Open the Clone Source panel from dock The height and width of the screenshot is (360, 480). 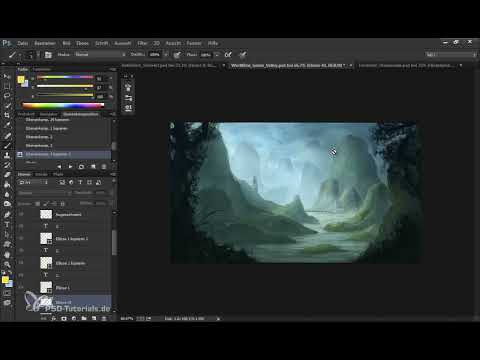(x=128, y=108)
